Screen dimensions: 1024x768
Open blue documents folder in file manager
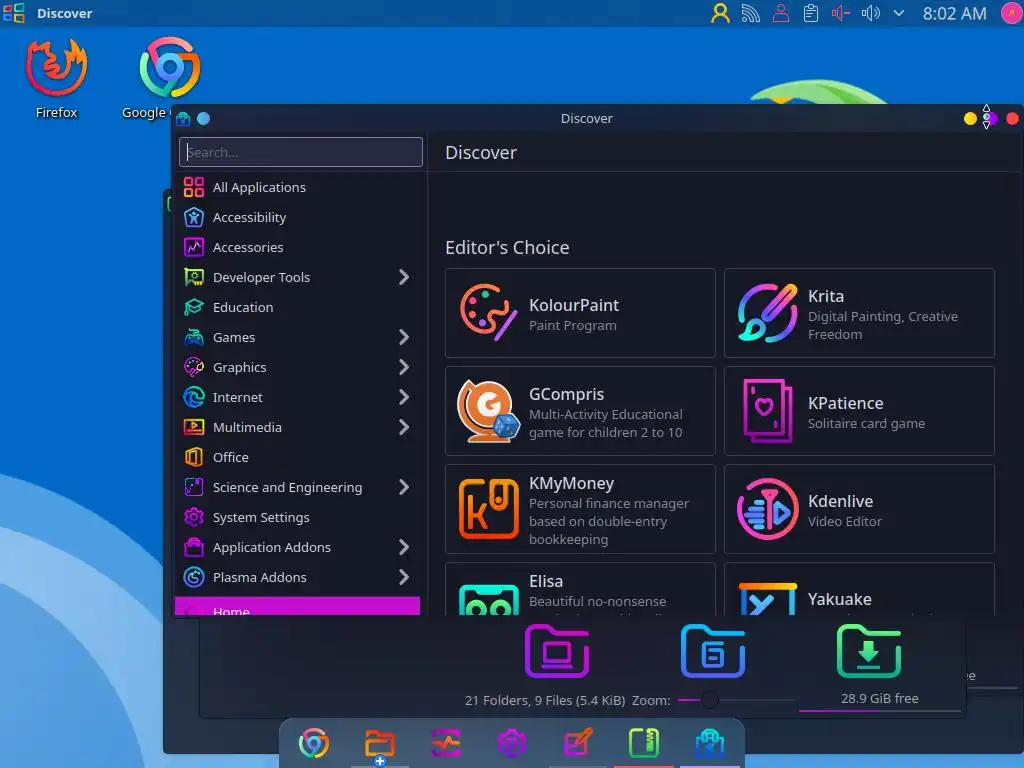point(713,651)
